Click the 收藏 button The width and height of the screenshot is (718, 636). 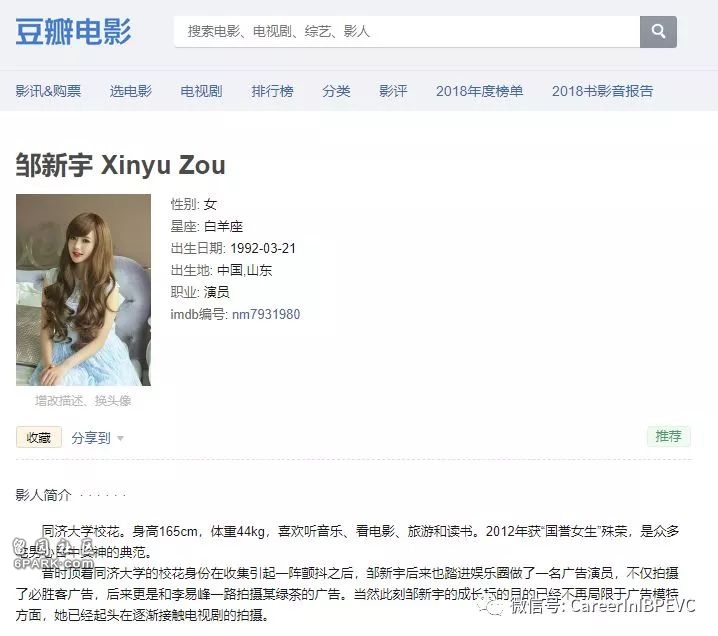point(39,437)
